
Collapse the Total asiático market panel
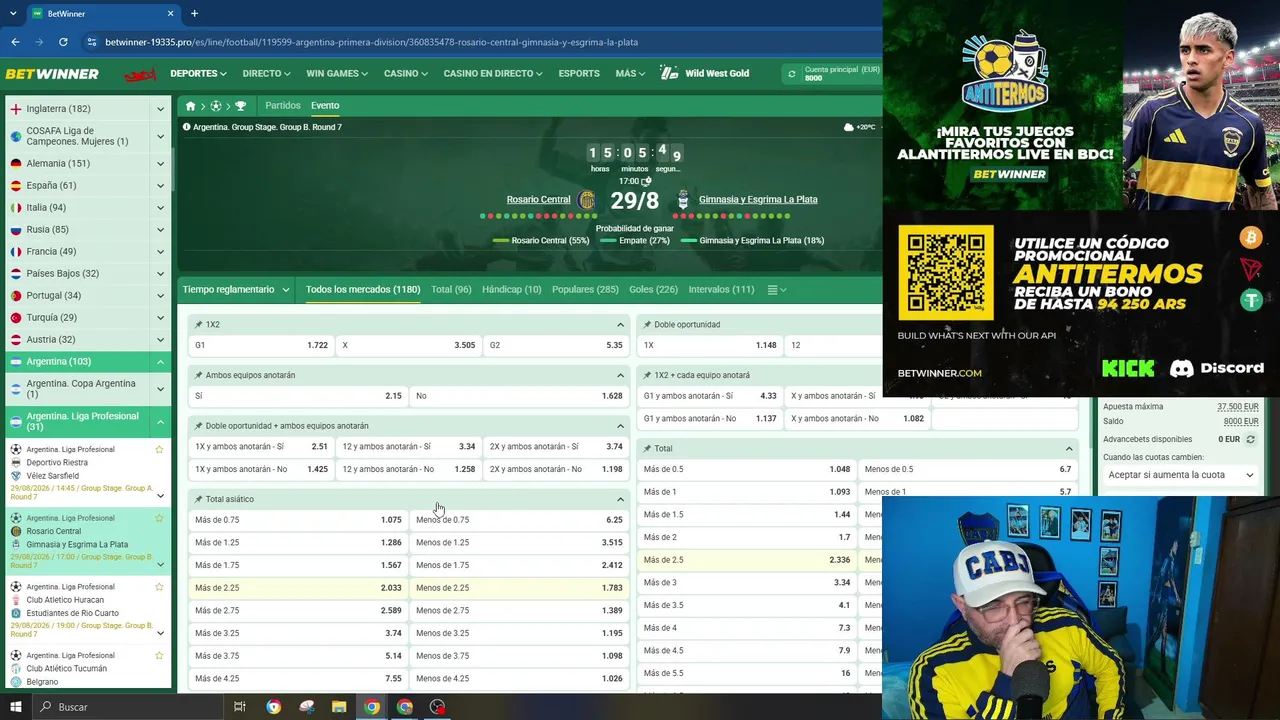pyautogui.click(x=620, y=499)
